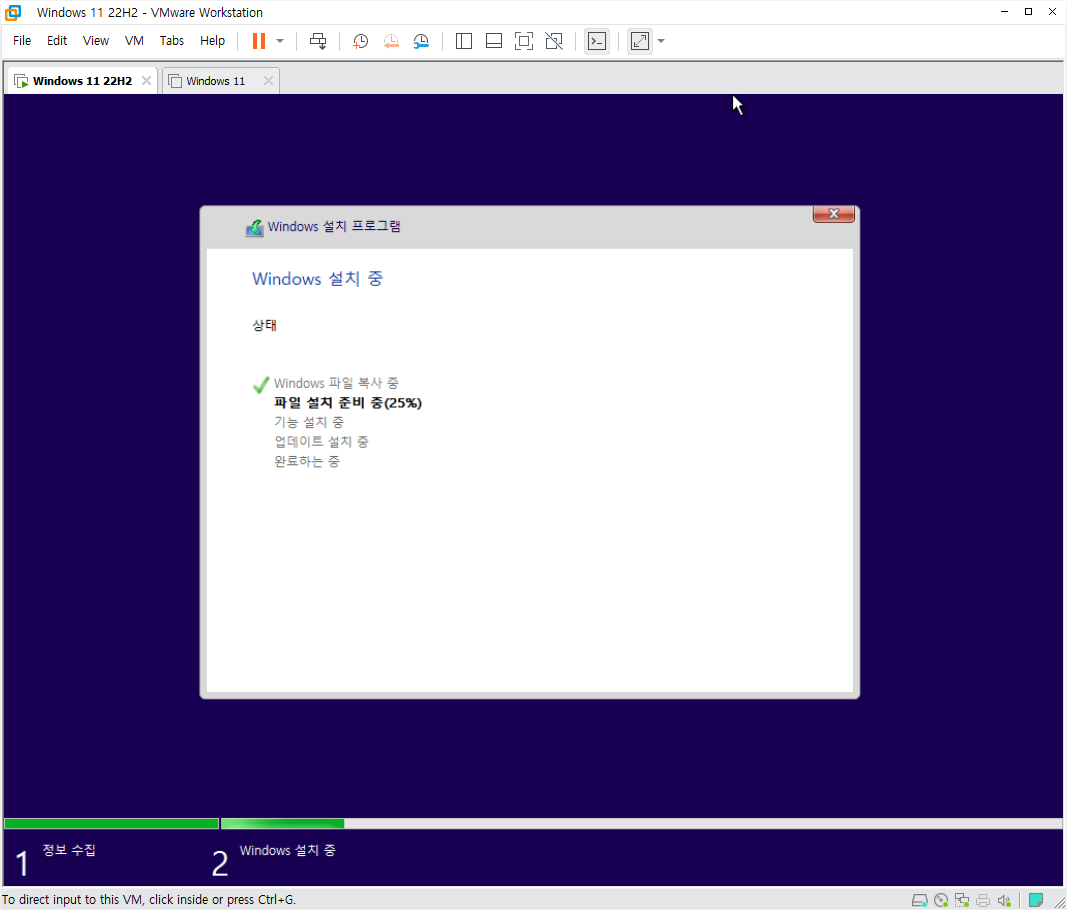Close the Windows 11 tab

pyautogui.click(x=268, y=81)
